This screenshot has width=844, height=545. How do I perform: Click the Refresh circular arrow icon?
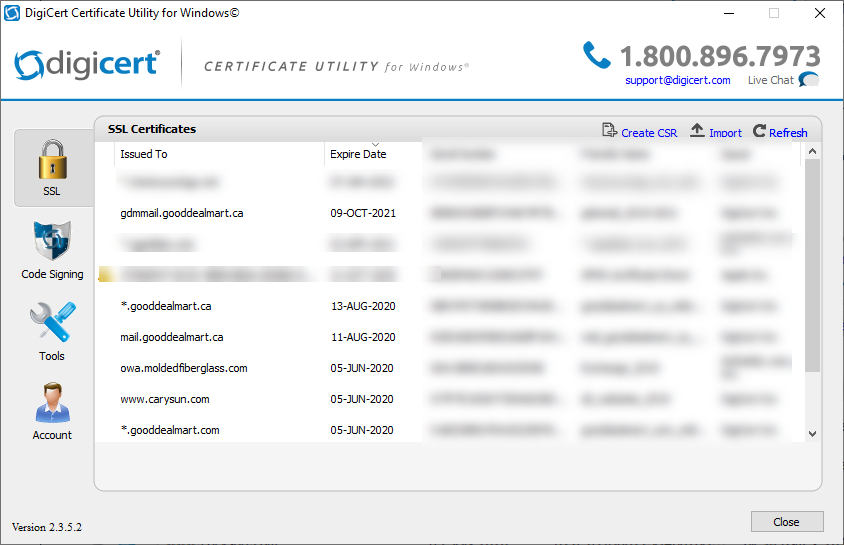(x=759, y=131)
